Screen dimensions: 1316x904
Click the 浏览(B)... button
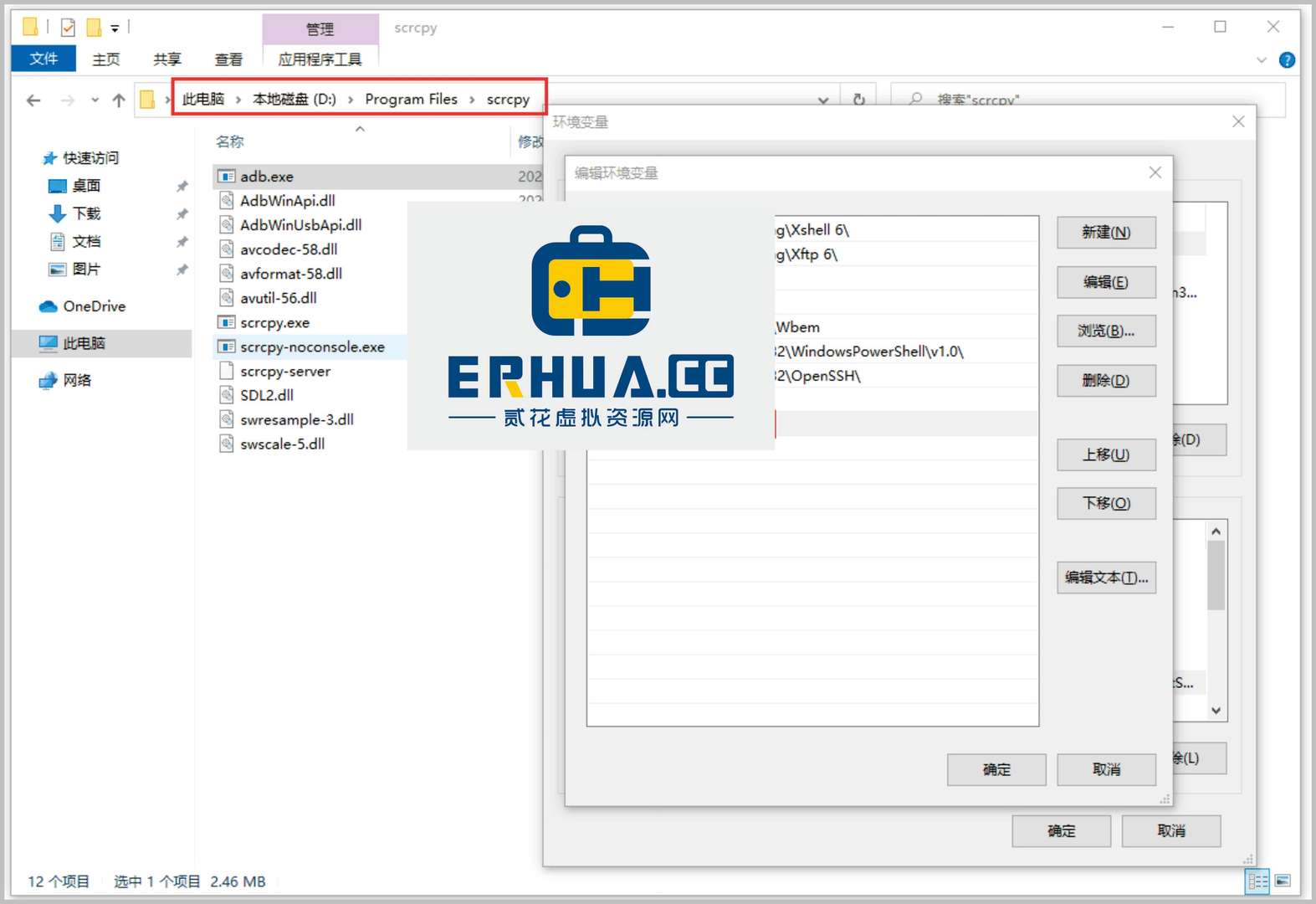1105,331
